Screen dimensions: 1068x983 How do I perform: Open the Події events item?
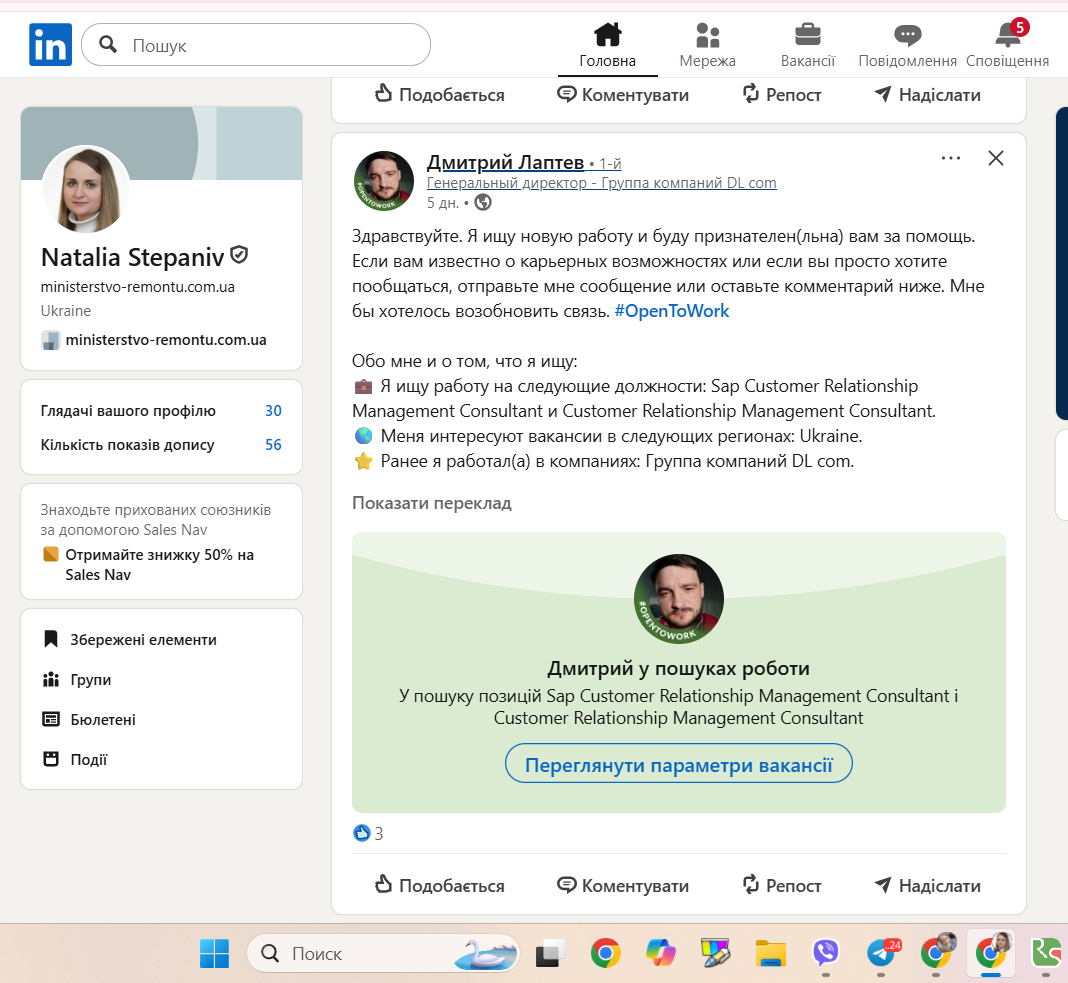click(x=75, y=760)
